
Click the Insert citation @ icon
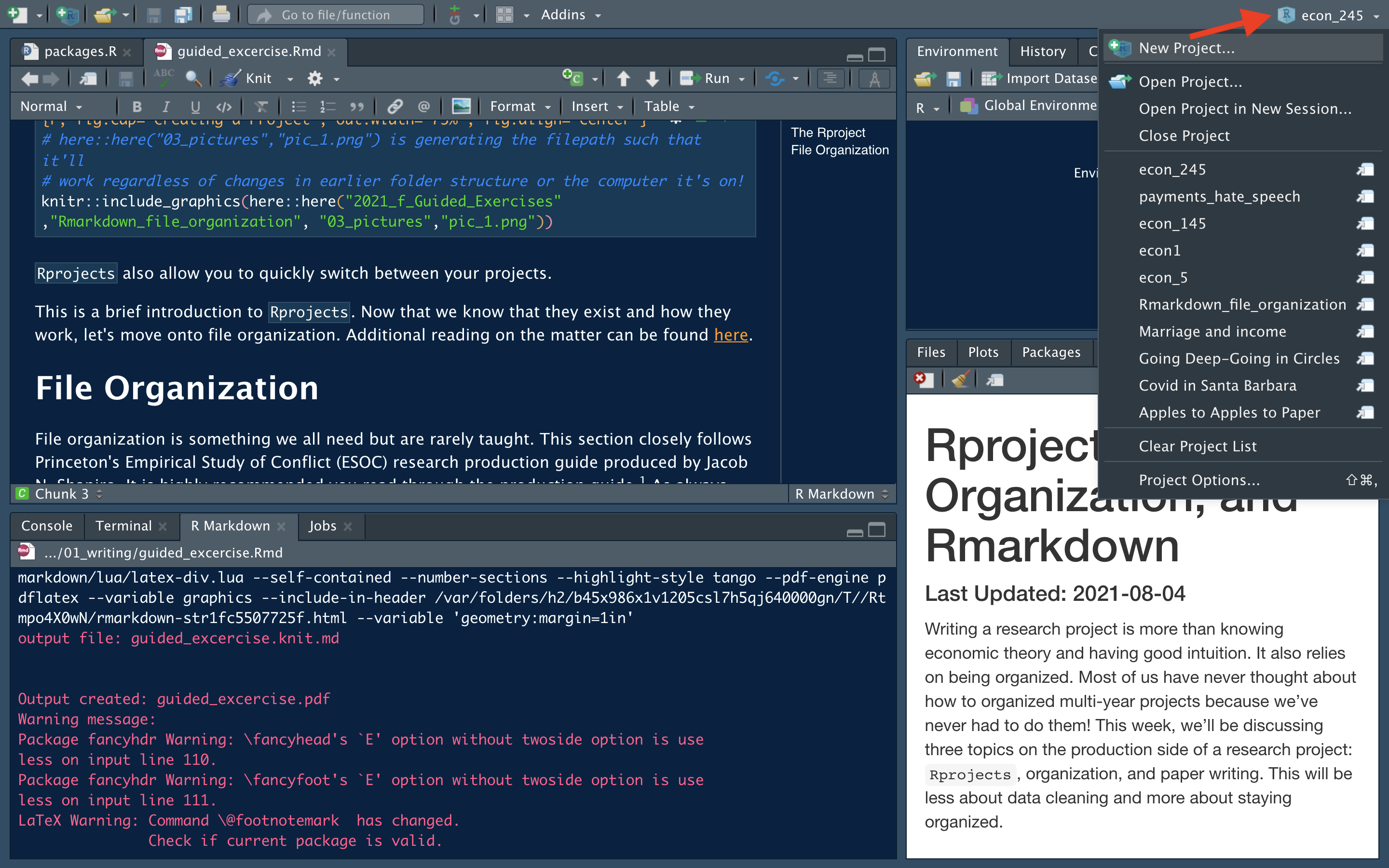coord(423,107)
